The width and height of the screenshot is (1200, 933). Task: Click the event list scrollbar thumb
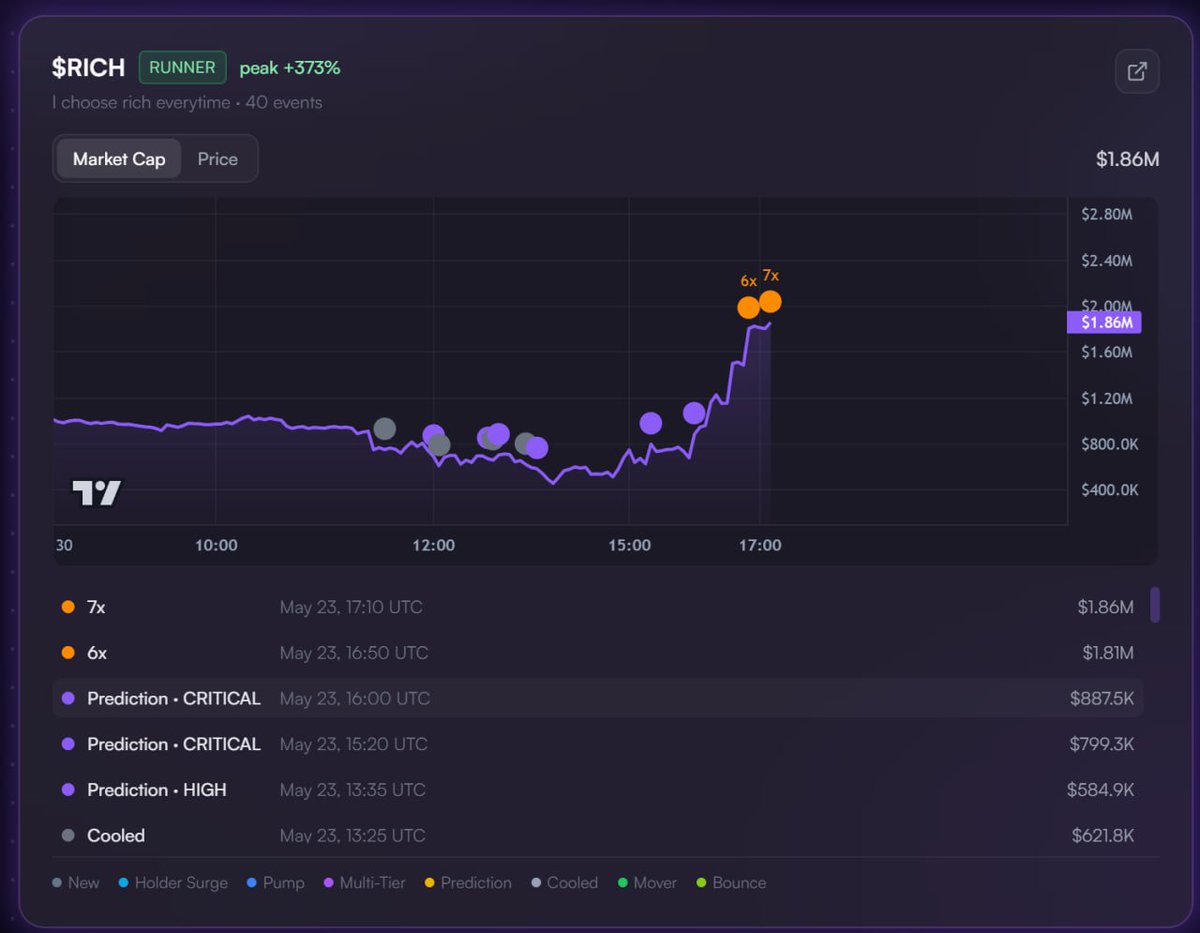1155,605
